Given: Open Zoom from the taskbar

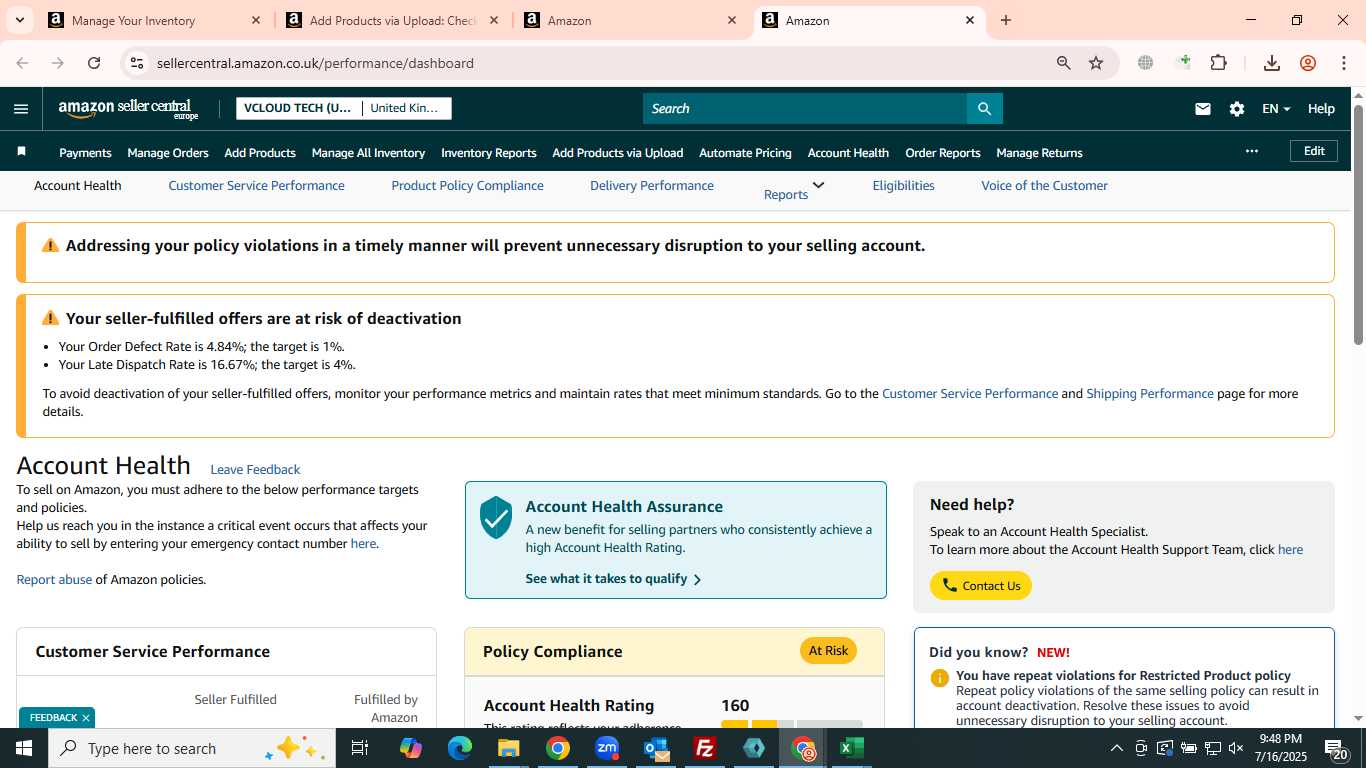Looking at the screenshot, I should coord(607,748).
